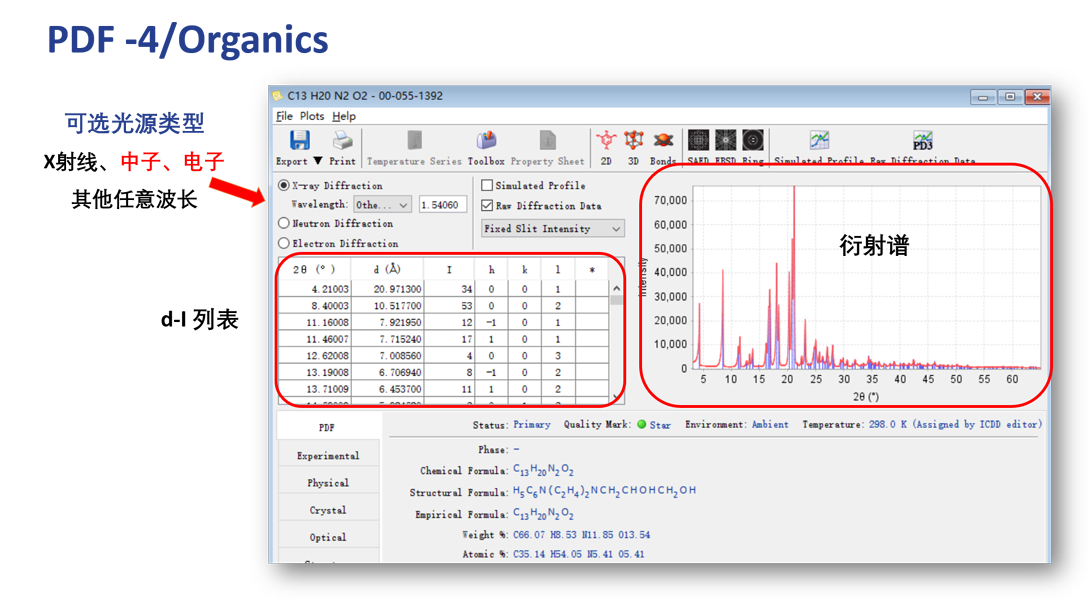Click the wavelength value field 1.54060
Screen dimensions: 1088x600
(443, 205)
